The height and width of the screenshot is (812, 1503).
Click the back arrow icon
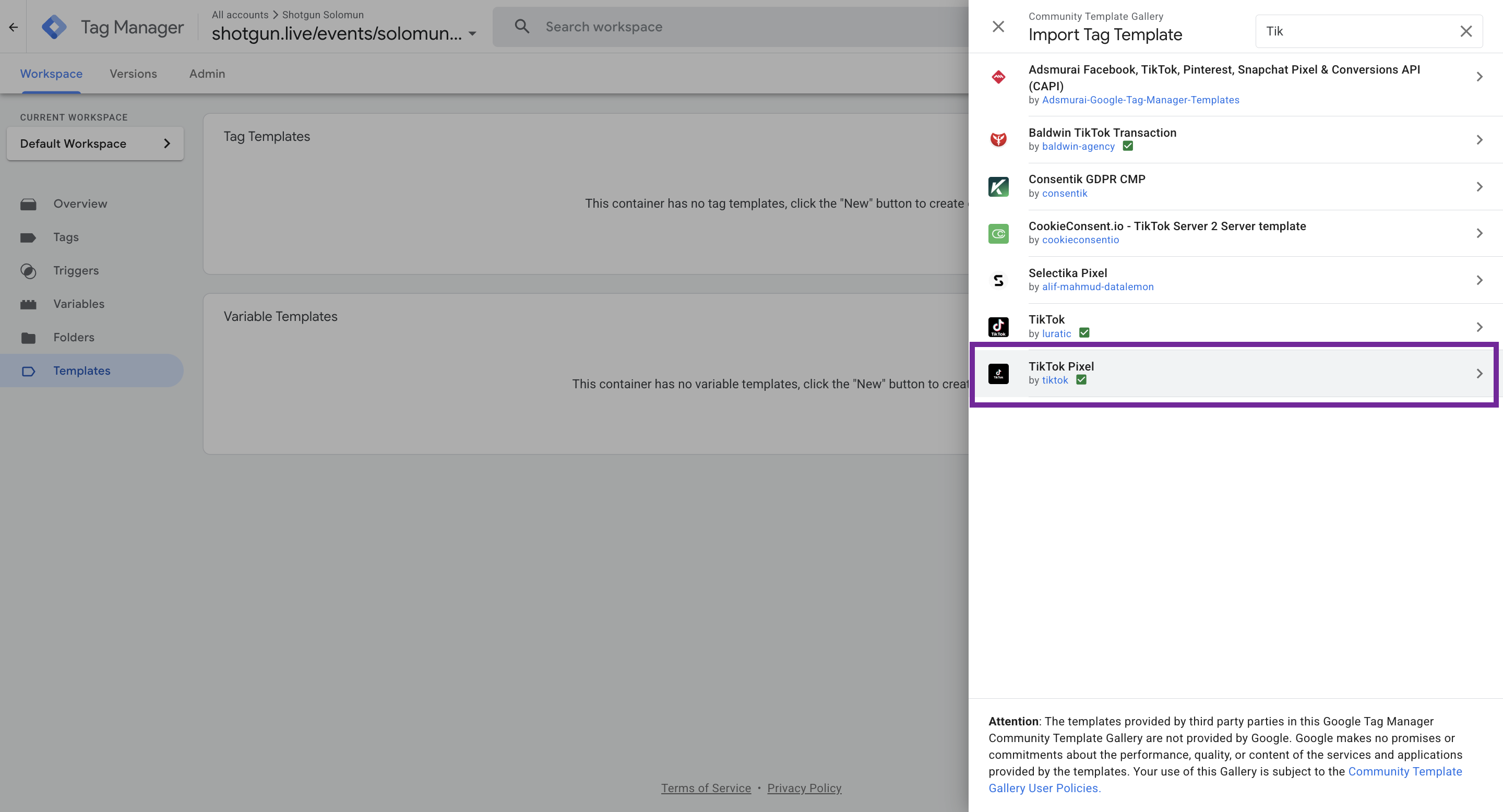13,27
